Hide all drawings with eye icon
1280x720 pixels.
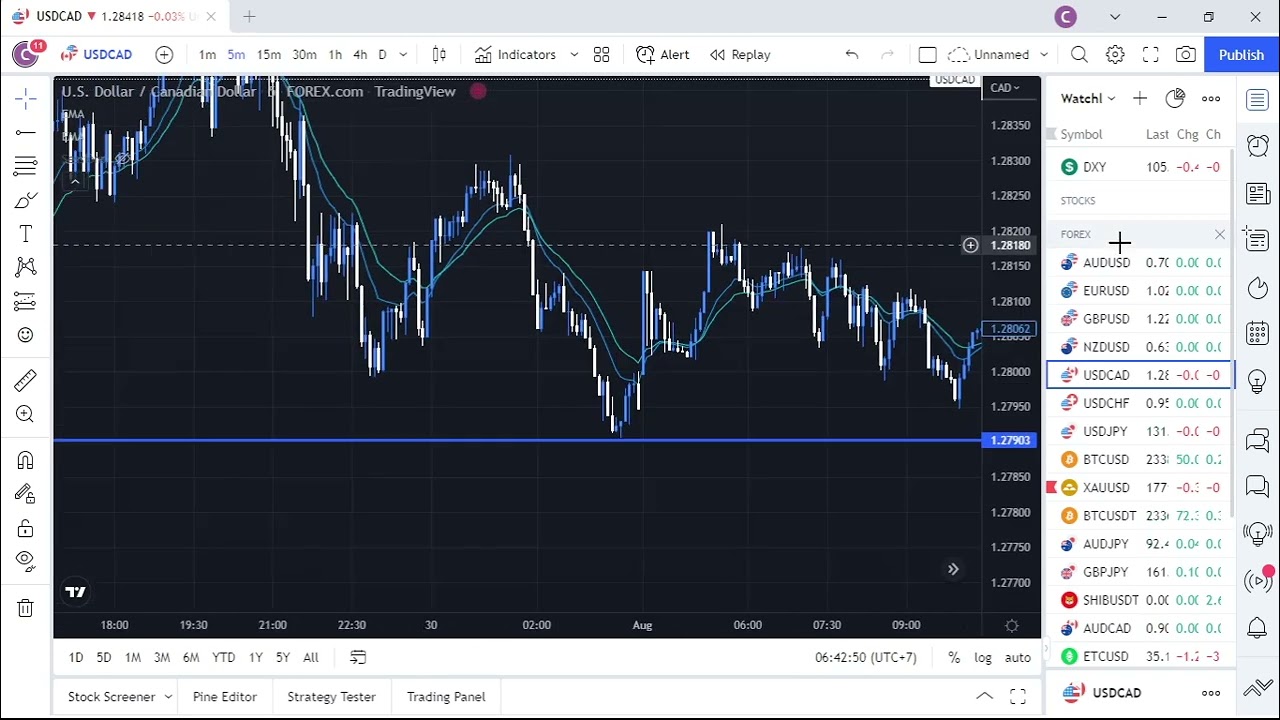click(x=26, y=561)
